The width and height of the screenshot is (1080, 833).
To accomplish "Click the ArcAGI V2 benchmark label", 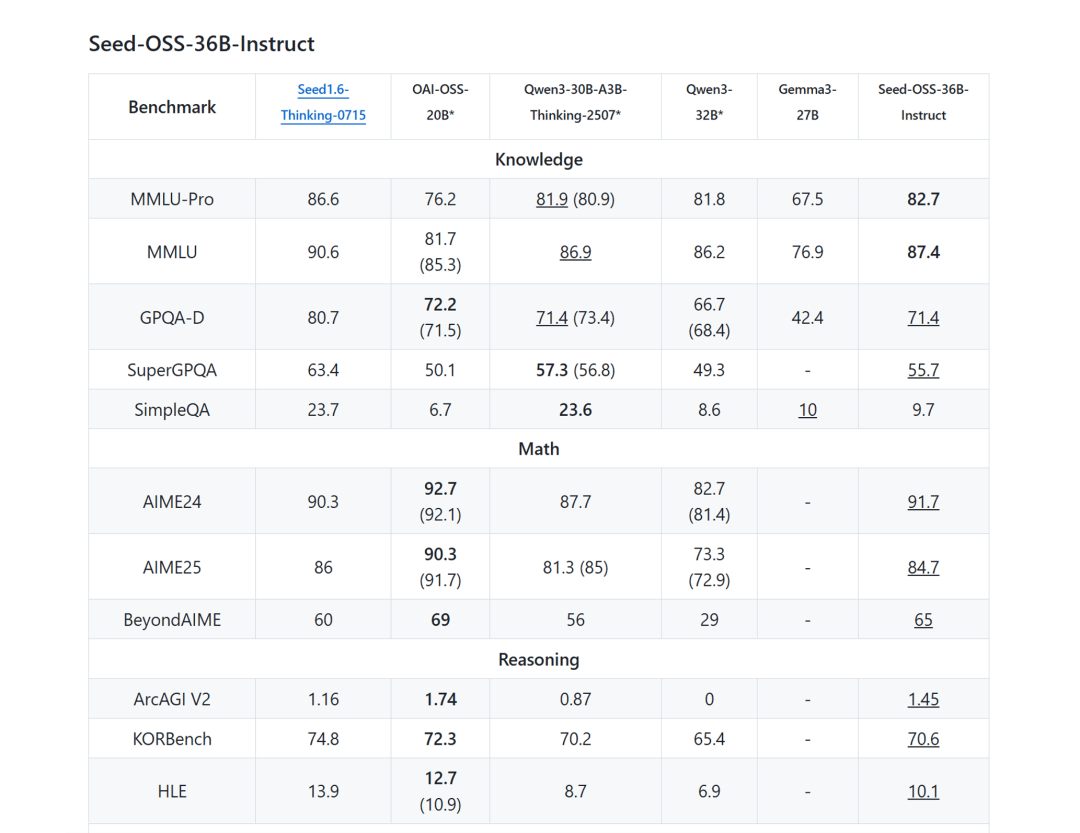I will (x=172, y=699).
